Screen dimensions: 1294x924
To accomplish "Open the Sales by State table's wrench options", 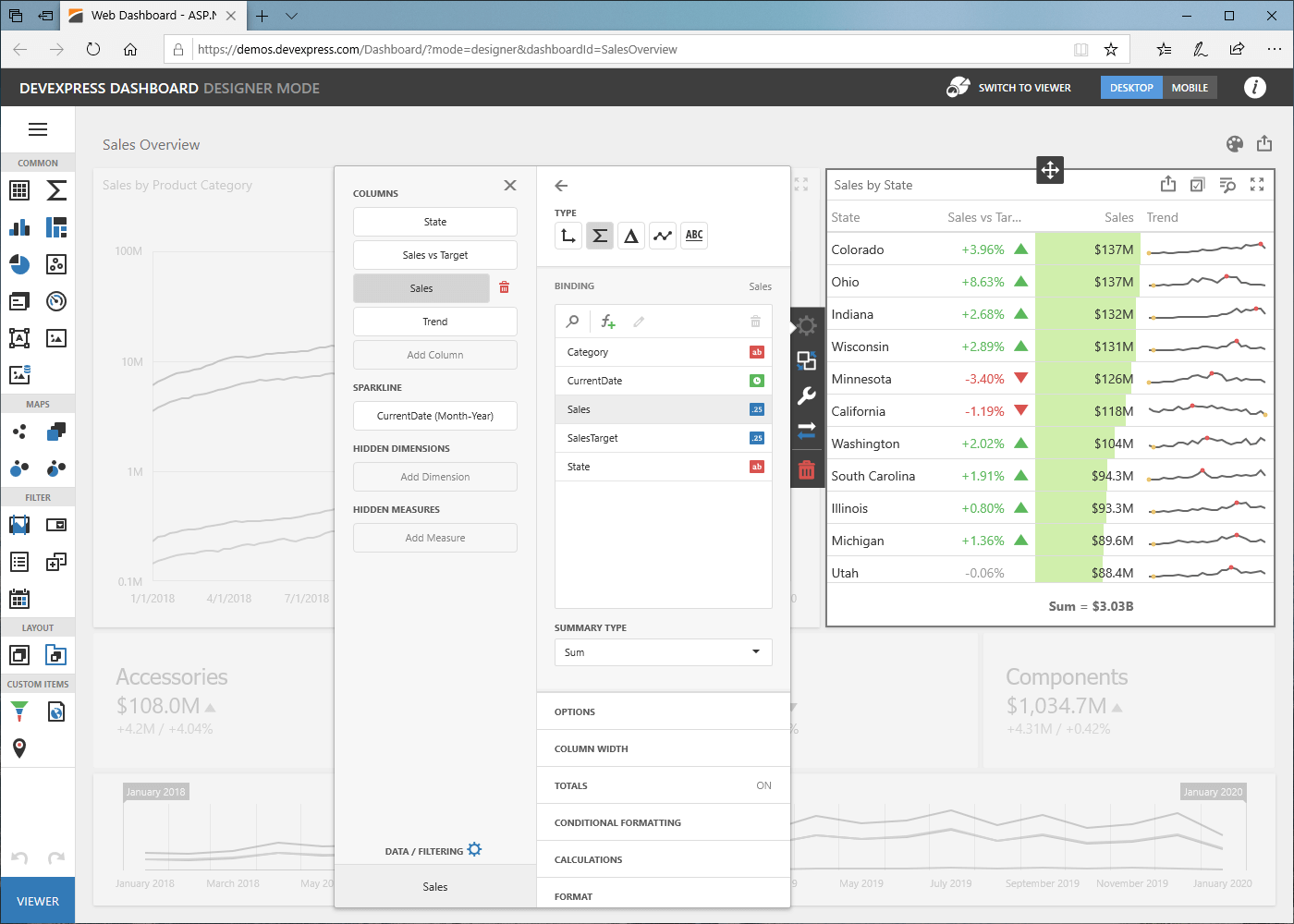I will [x=806, y=395].
